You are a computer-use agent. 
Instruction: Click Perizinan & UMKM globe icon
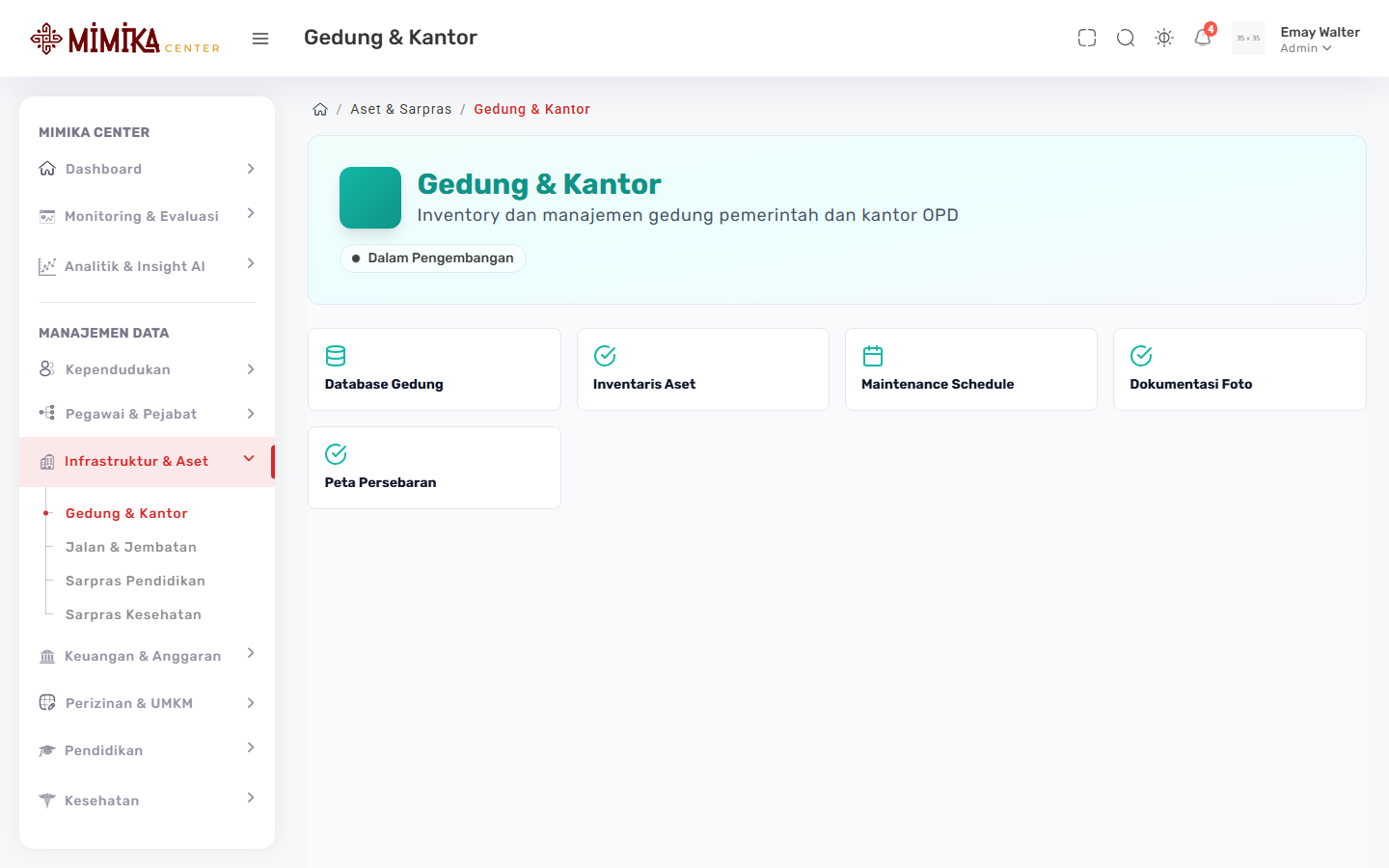click(47, 702)
